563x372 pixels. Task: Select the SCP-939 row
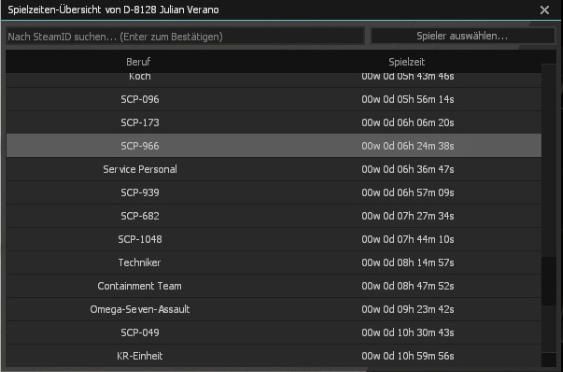coord(274,192)
